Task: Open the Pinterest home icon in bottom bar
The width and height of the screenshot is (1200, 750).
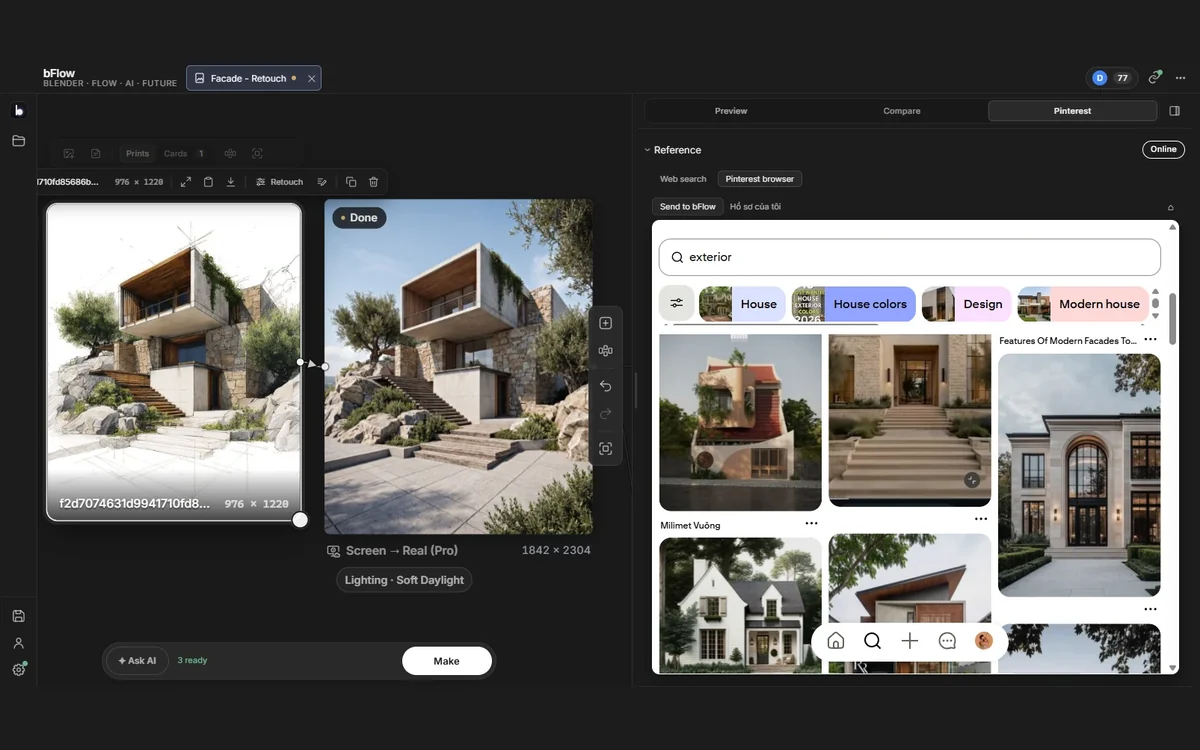Action: [836, 641]
